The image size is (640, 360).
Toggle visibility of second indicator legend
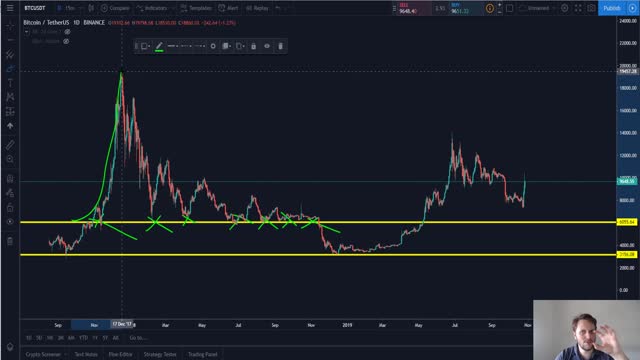pos(66,41)
